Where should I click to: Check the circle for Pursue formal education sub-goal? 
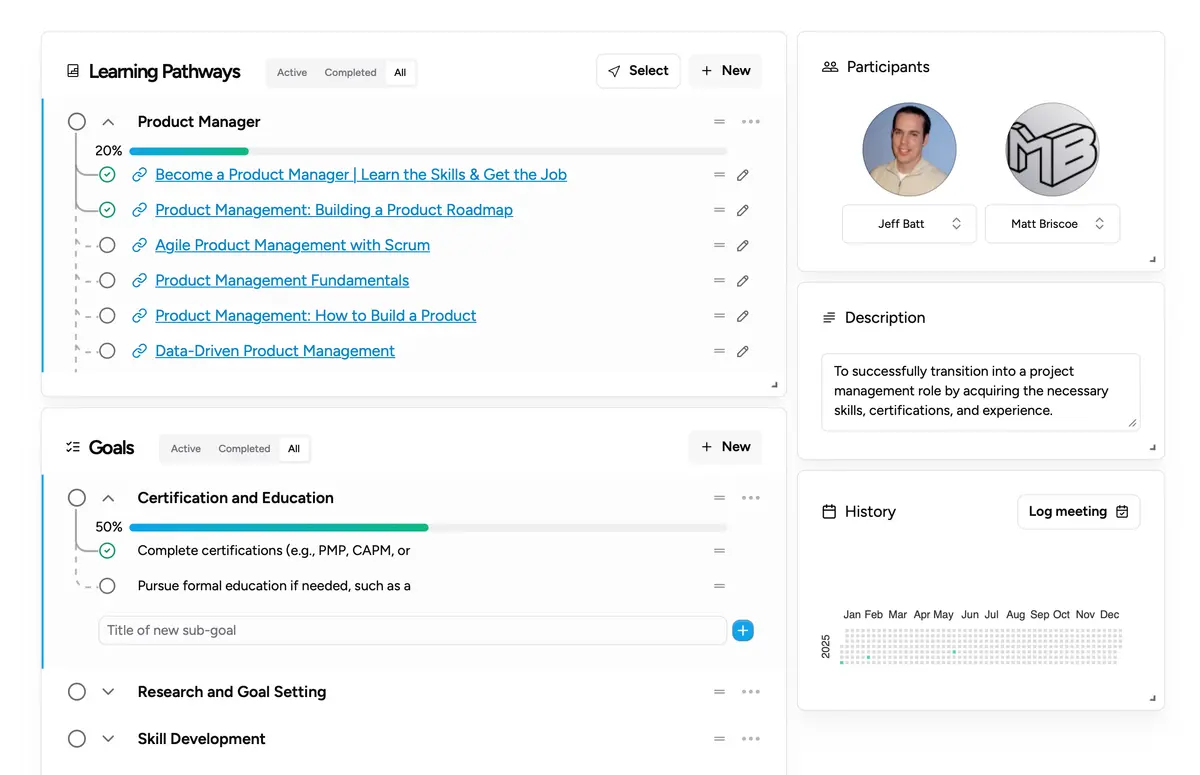tap(107, 586)
